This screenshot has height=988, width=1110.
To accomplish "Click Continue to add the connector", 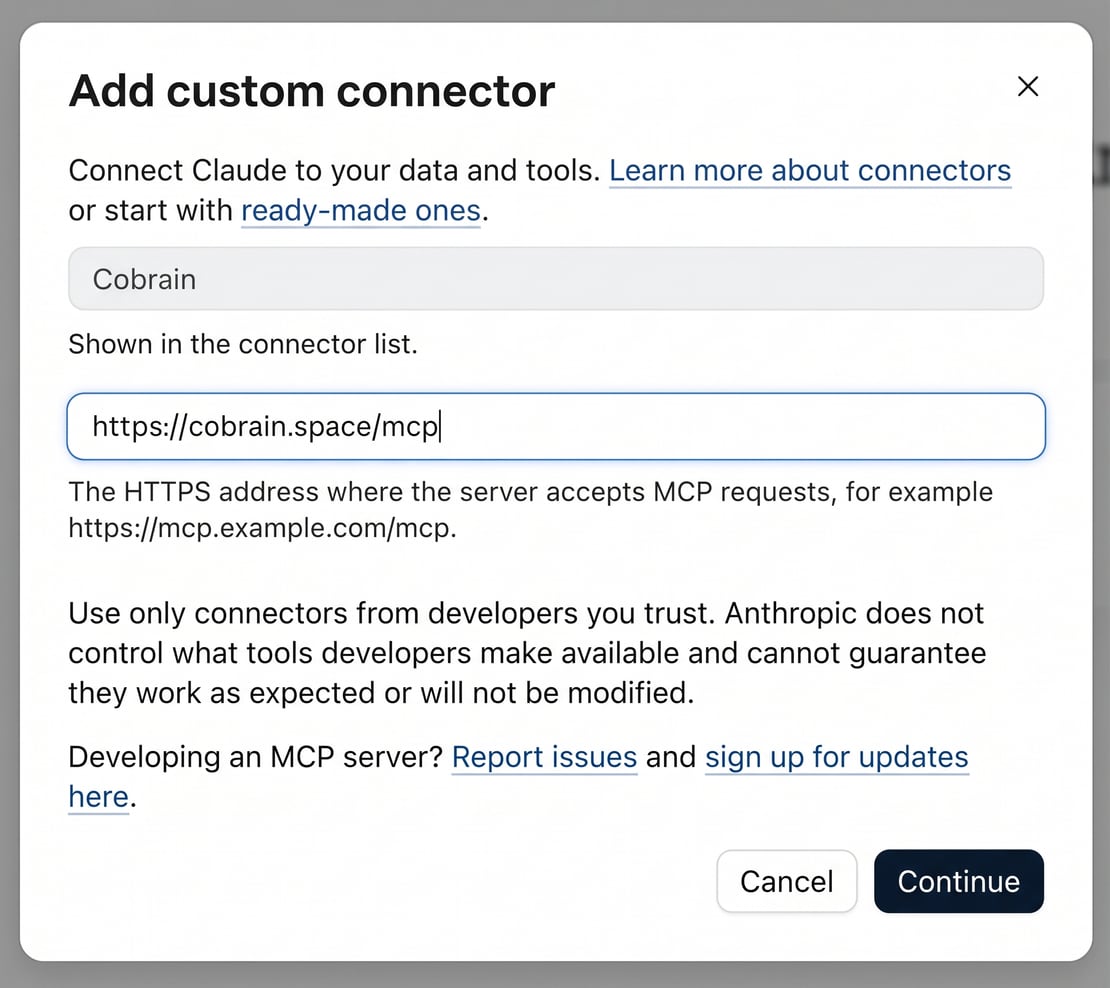I will click(x=959, y=881).
